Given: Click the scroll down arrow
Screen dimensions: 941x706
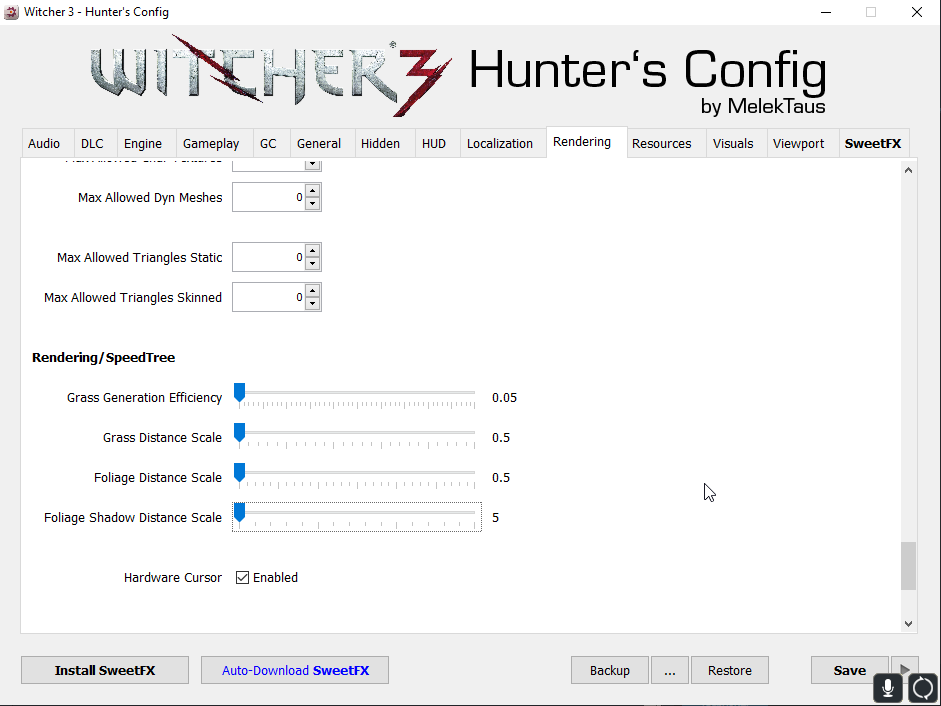Looking at the screenshot, I should pyautogui.click(x=908, y=624).
